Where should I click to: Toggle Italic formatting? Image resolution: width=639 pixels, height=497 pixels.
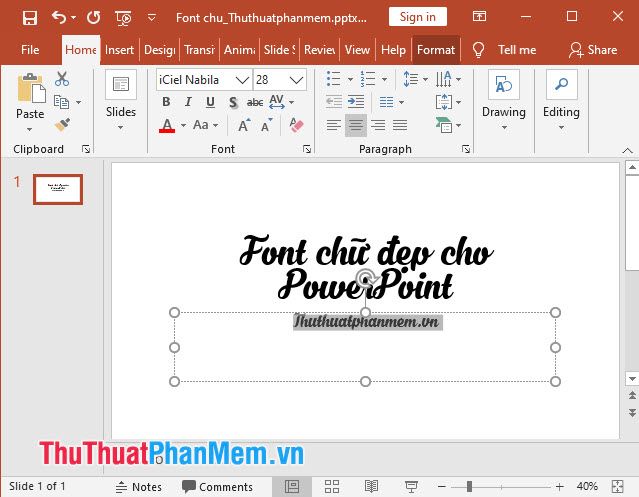188,102
